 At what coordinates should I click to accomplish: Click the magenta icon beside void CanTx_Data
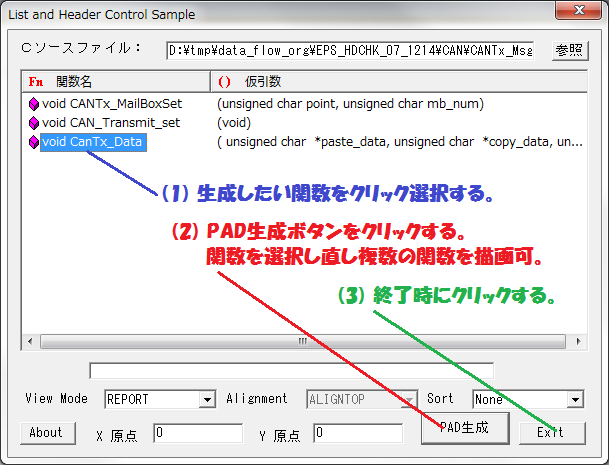[34, 142]
